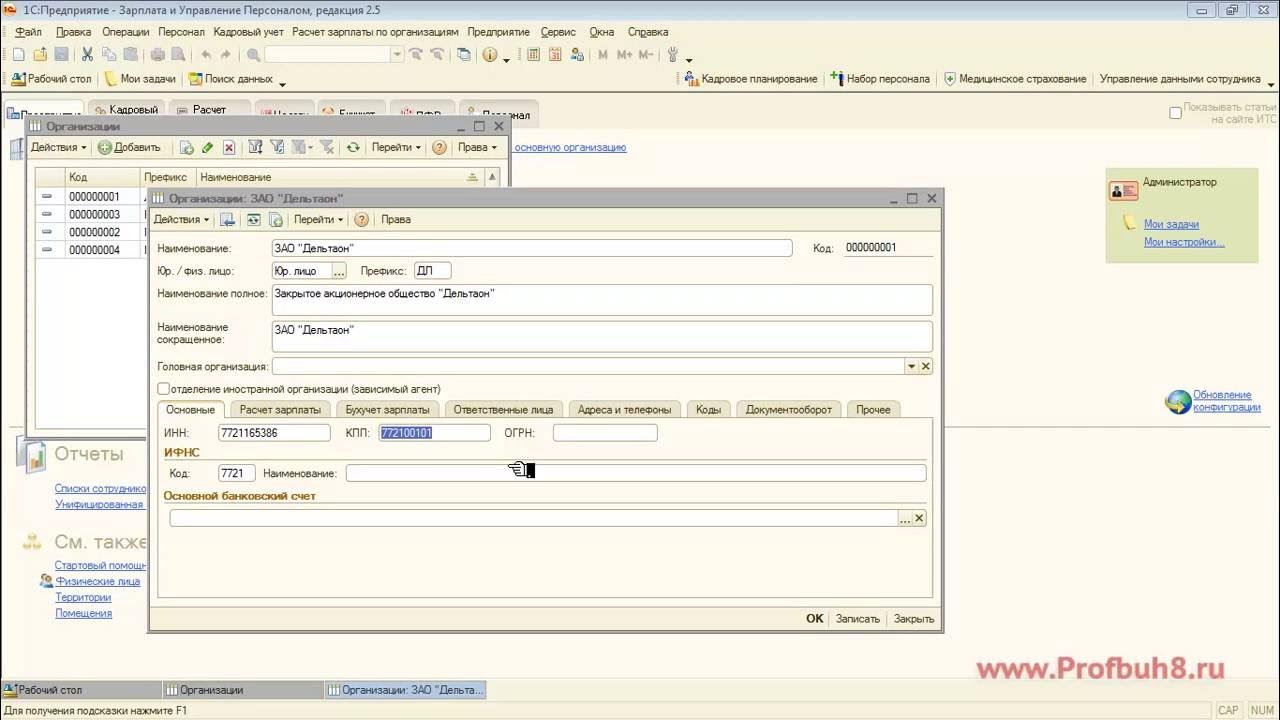Click the Open file icon in main toolbar
The image size is (1280, 720).
point(40,55)
